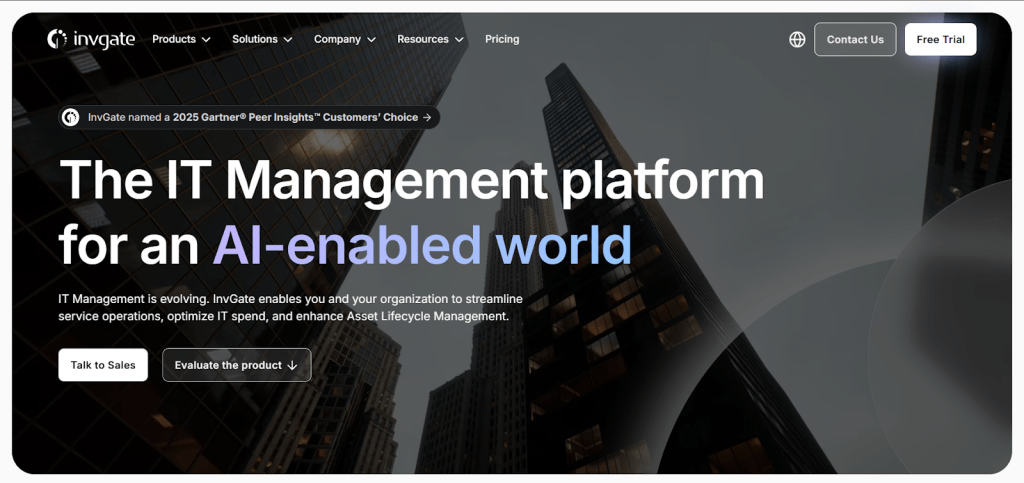Viewport: 1024px width, 483px height.
Task: Click the Contact Us button
Action: click(x=855, y=40)
